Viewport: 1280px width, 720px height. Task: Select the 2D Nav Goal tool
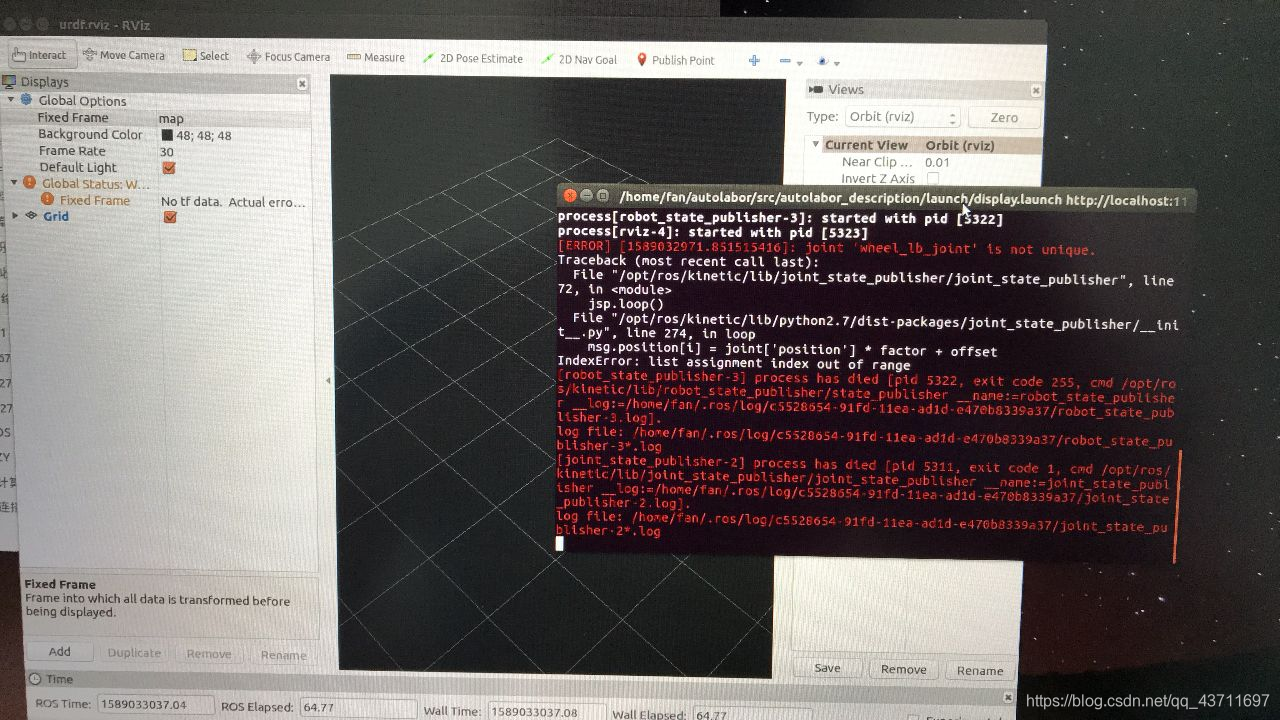579,59
